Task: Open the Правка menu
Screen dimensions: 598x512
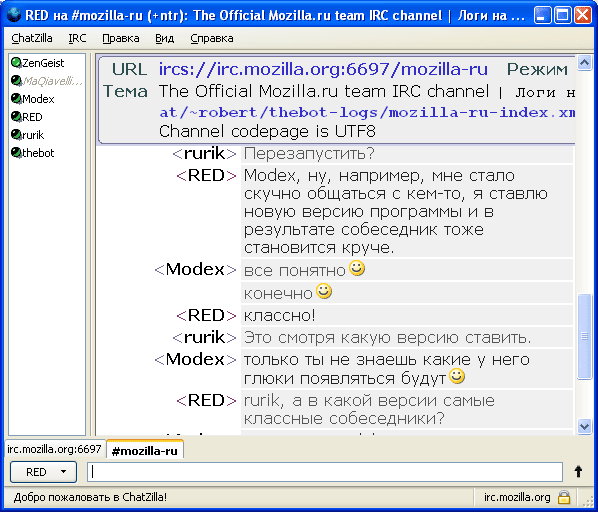Action: pyautogui.click(x=121, y=39)
